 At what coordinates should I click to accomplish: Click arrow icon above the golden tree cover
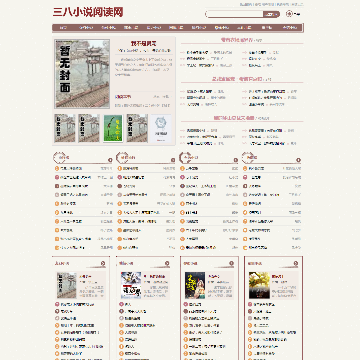pyautogui.click(x=296, y=263)
